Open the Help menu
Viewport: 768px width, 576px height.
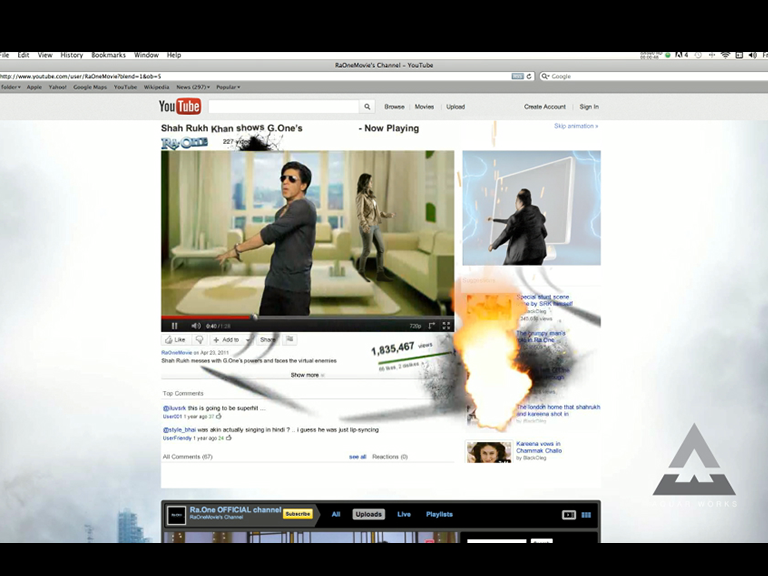tap(174, 55)
